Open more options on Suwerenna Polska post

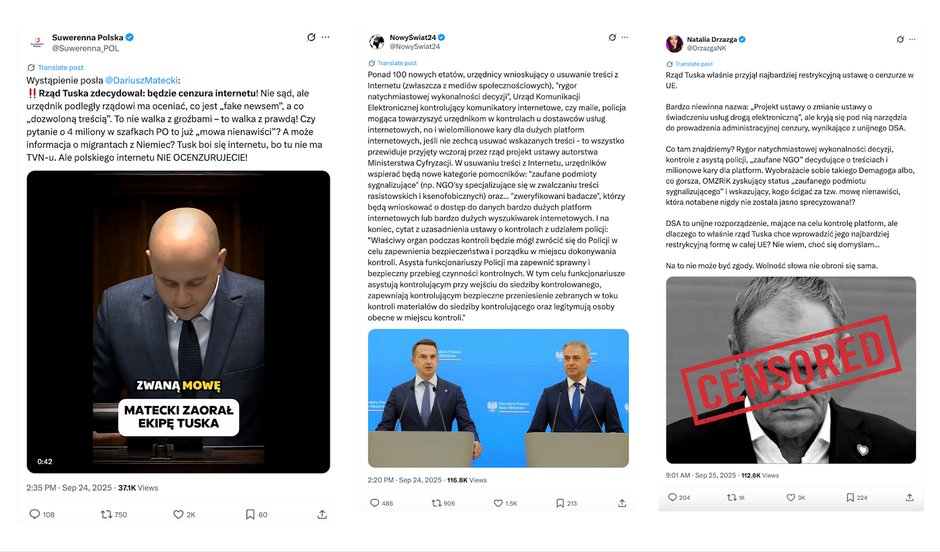pos(326,37)
